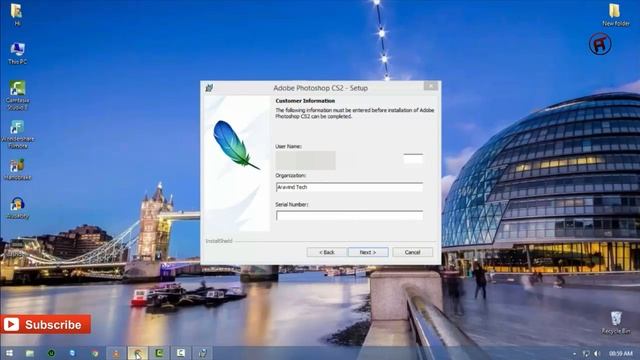Click the green circular taskbar icon

point(51,353)
